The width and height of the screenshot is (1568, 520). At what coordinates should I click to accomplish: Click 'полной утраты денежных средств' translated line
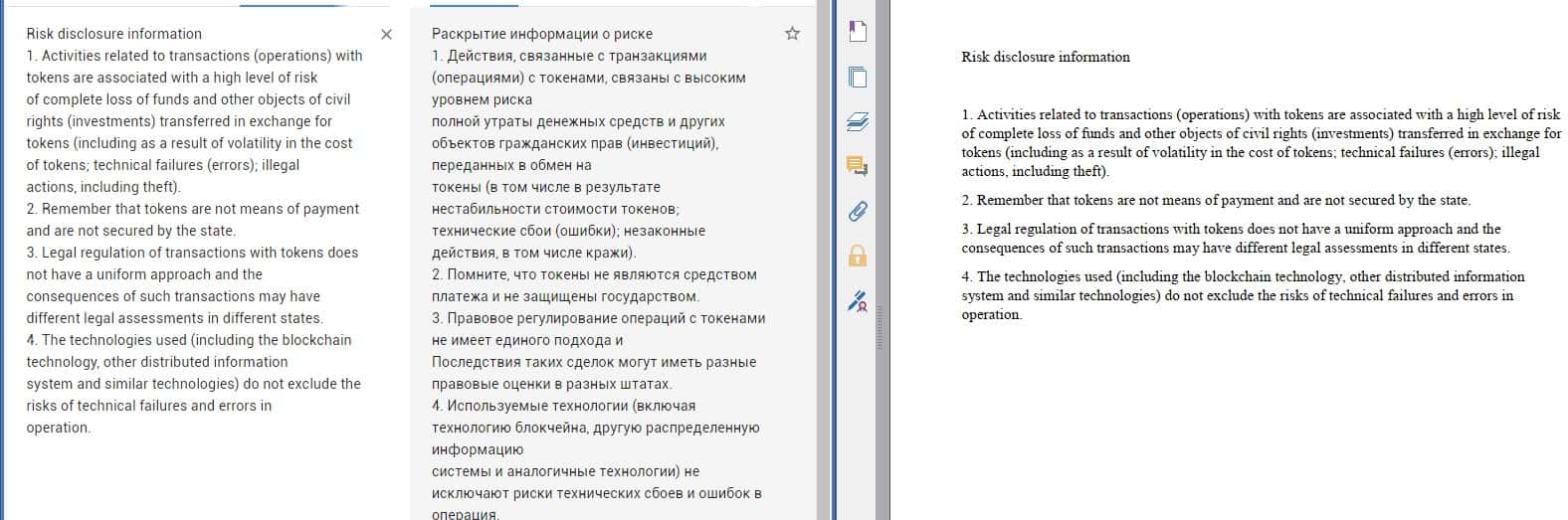tap(578, 121)
